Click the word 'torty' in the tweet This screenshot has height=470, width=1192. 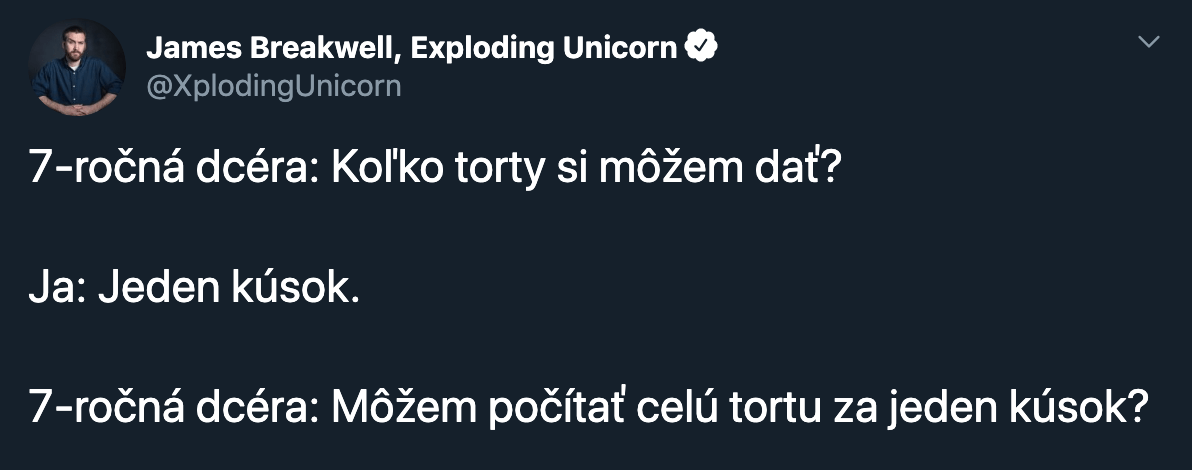click(x=499, y=170)
